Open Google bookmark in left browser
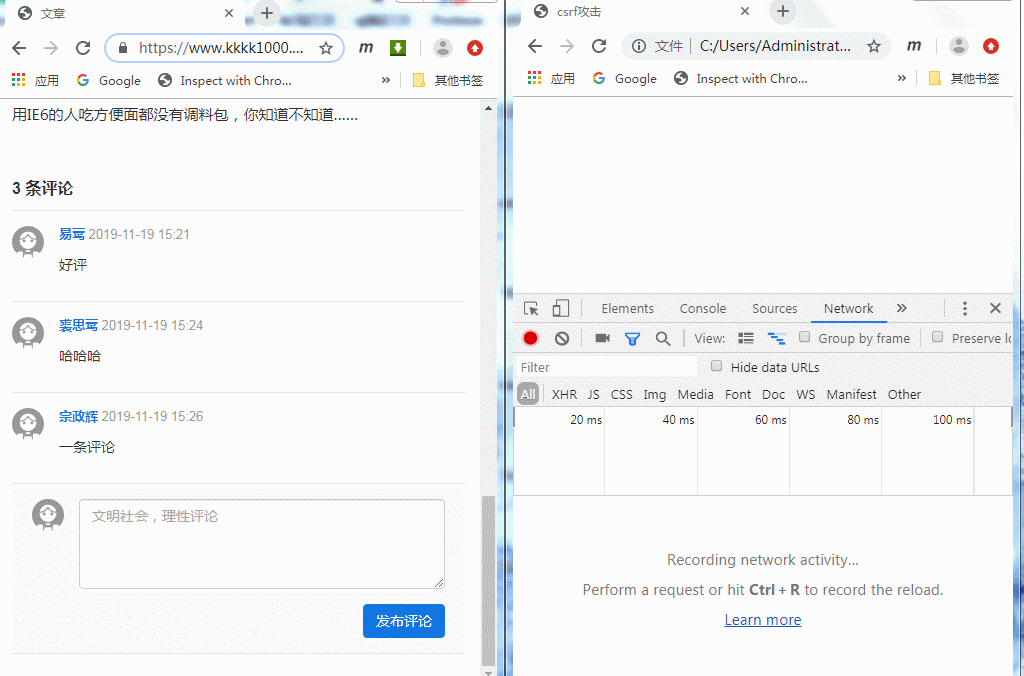Image resolution: width=1024 pixels, height=676 pixels. (x=108, y=80)
